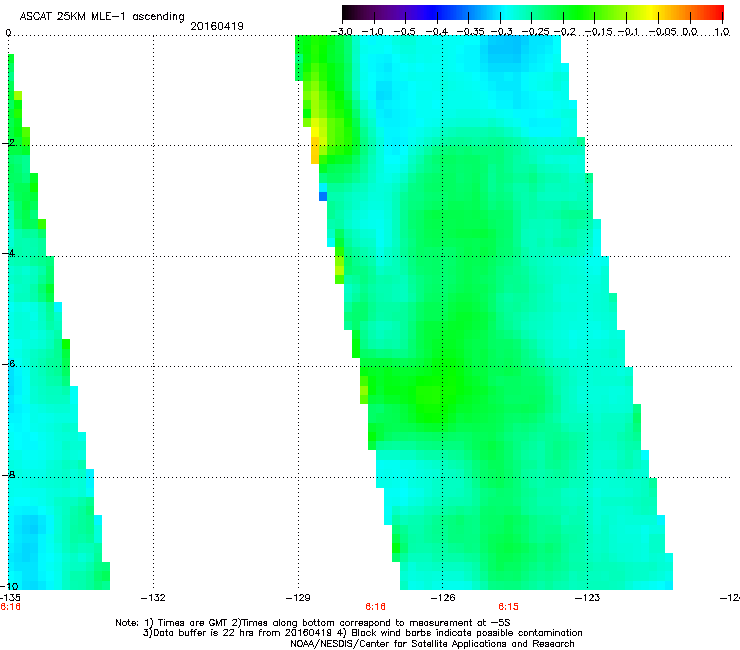Click the dark blue data cell in middle swath
This screenshot has width=740, height=650.
coord(323,196)
